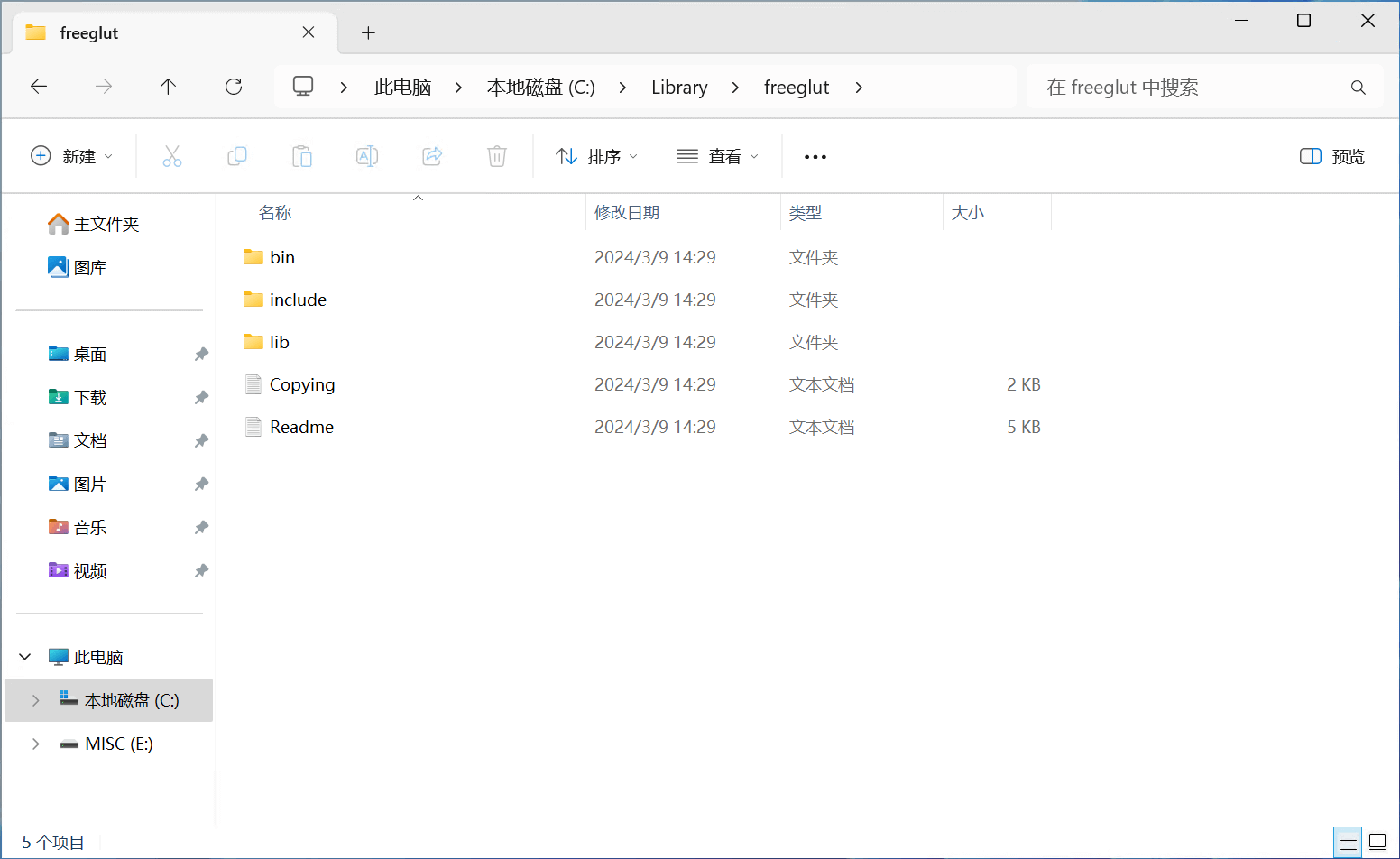1400x859 pixels.
Task: Select the include folder icon
Action: coord(253,300)
